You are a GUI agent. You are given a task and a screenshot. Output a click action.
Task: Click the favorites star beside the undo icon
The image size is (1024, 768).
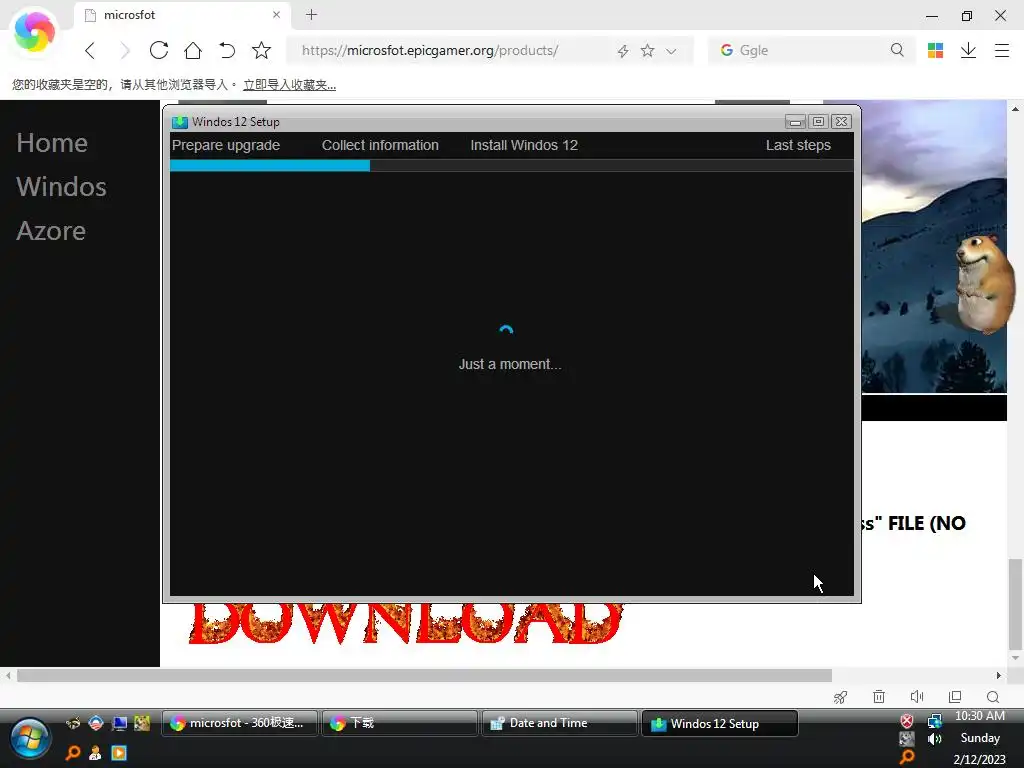[x=261, y=50]
